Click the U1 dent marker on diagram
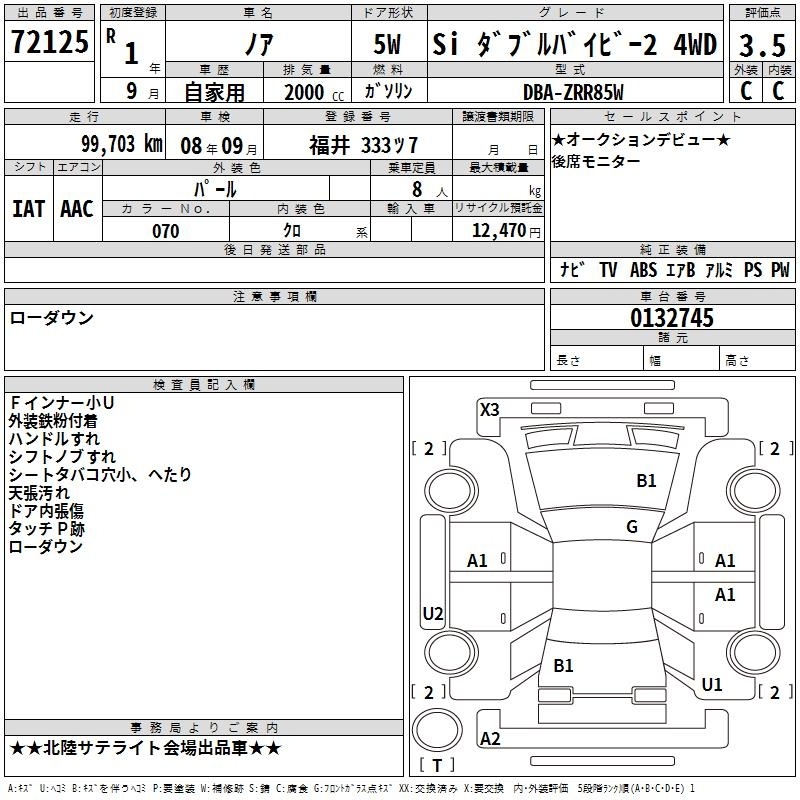This screenshot has height=800, width=800. coord(712,685)
